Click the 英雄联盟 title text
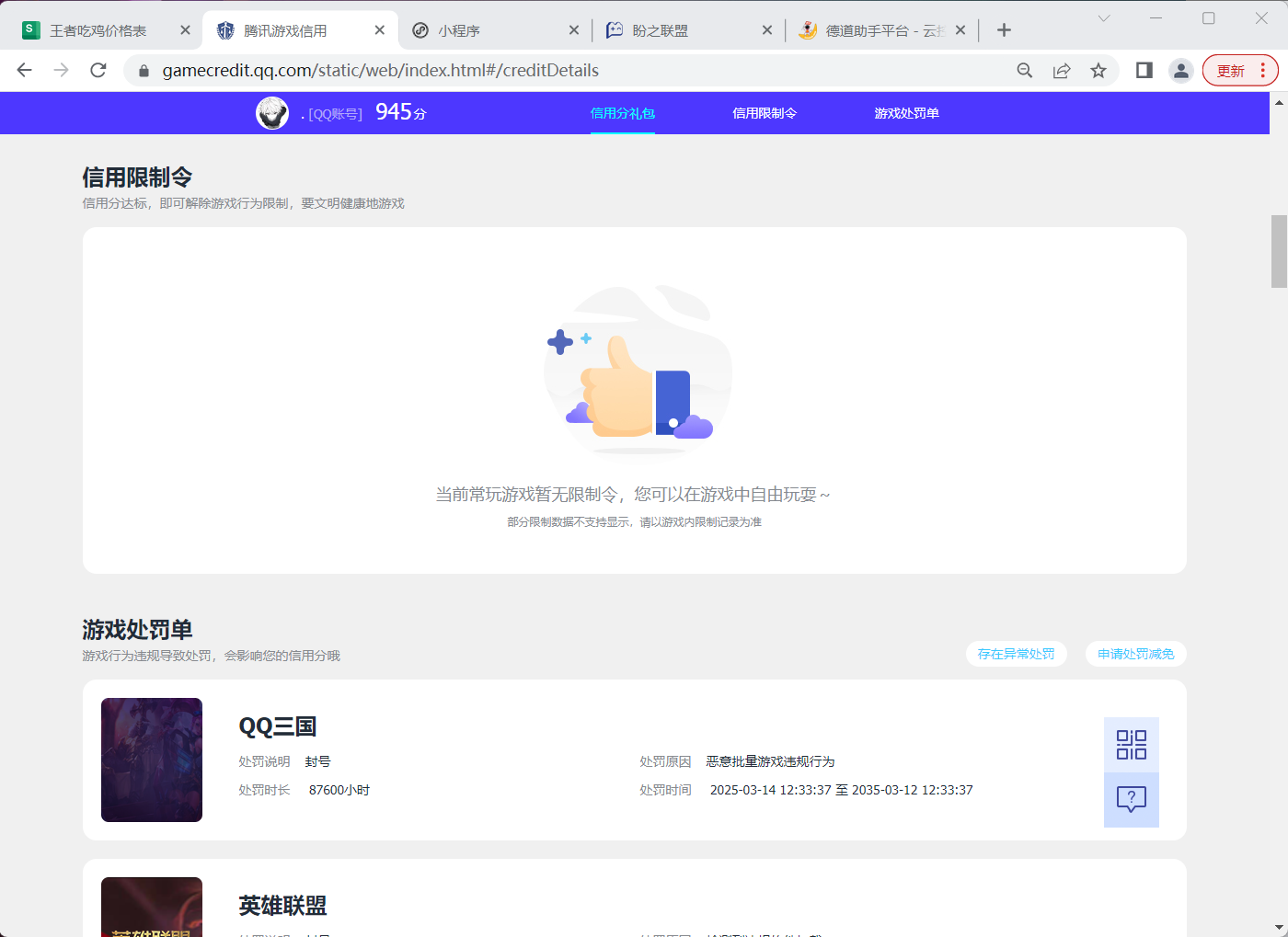Screen dimensions: 1288x937 tap(282, 906)
